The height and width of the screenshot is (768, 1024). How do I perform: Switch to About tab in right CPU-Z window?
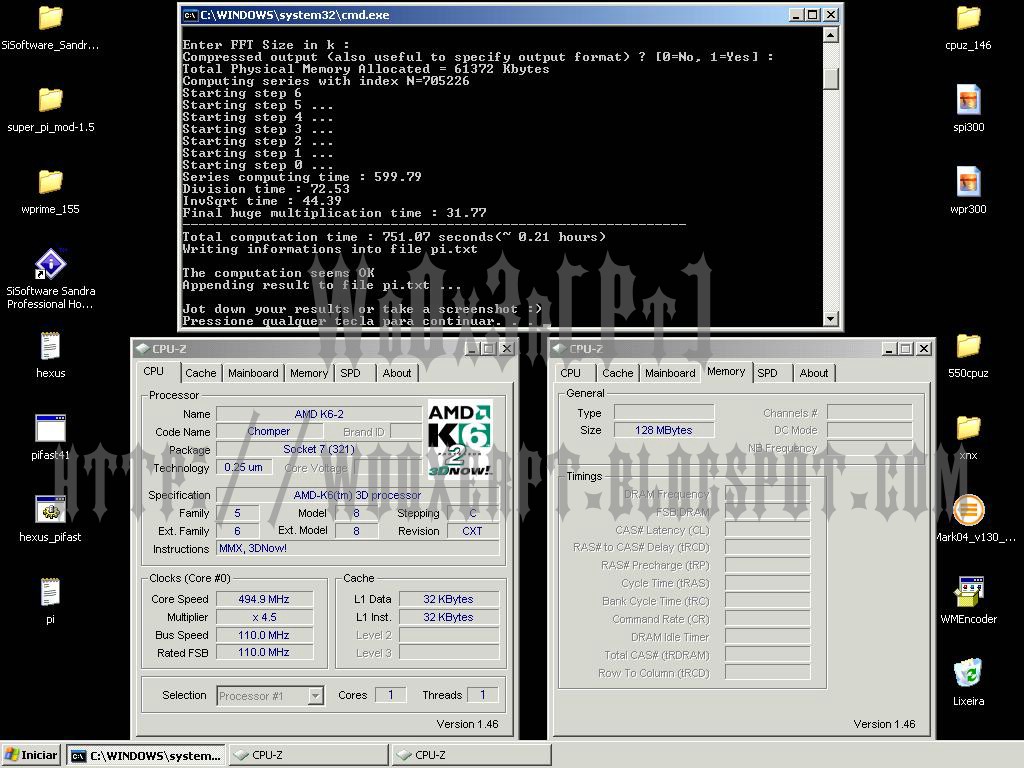coord(814,373)
